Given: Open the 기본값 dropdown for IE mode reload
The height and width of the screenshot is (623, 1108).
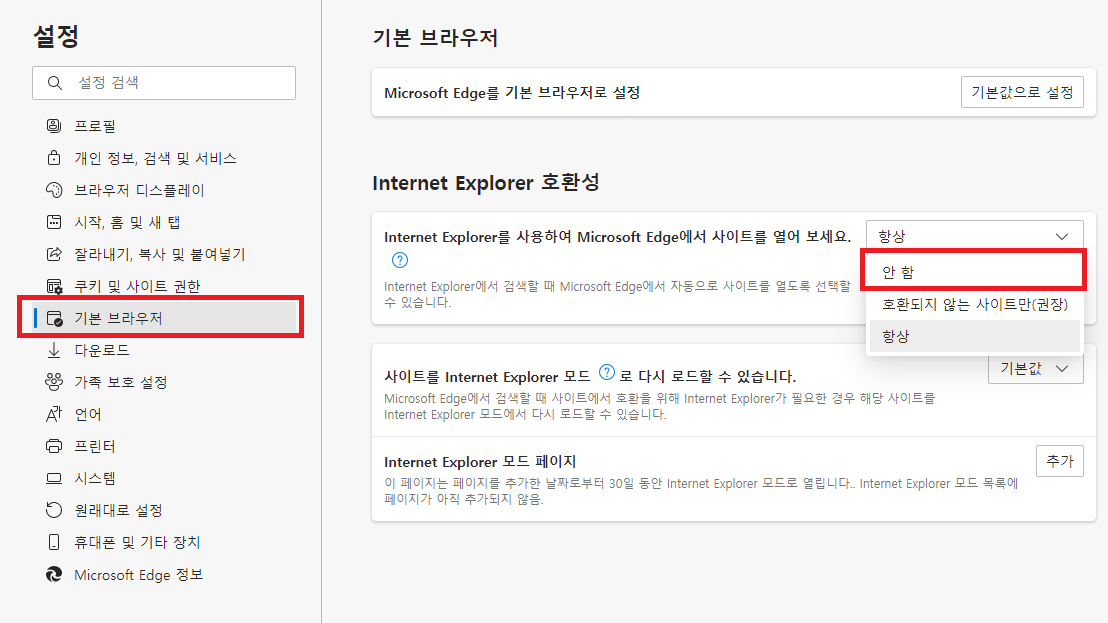Looking at the screenshot, I should point(1035,369).
